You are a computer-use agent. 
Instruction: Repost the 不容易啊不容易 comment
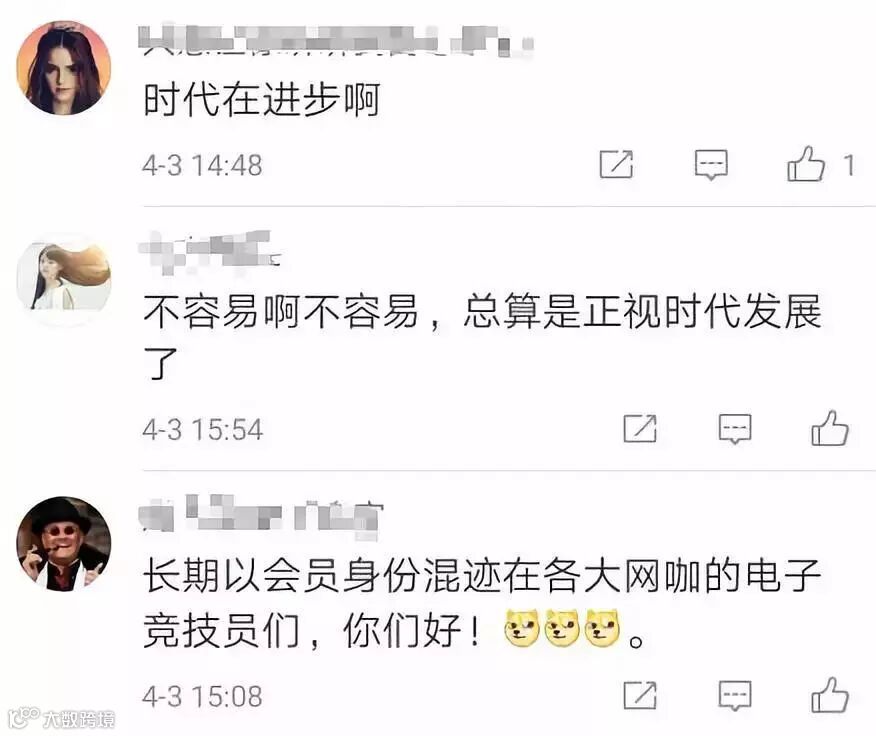[x=640, y=429]
